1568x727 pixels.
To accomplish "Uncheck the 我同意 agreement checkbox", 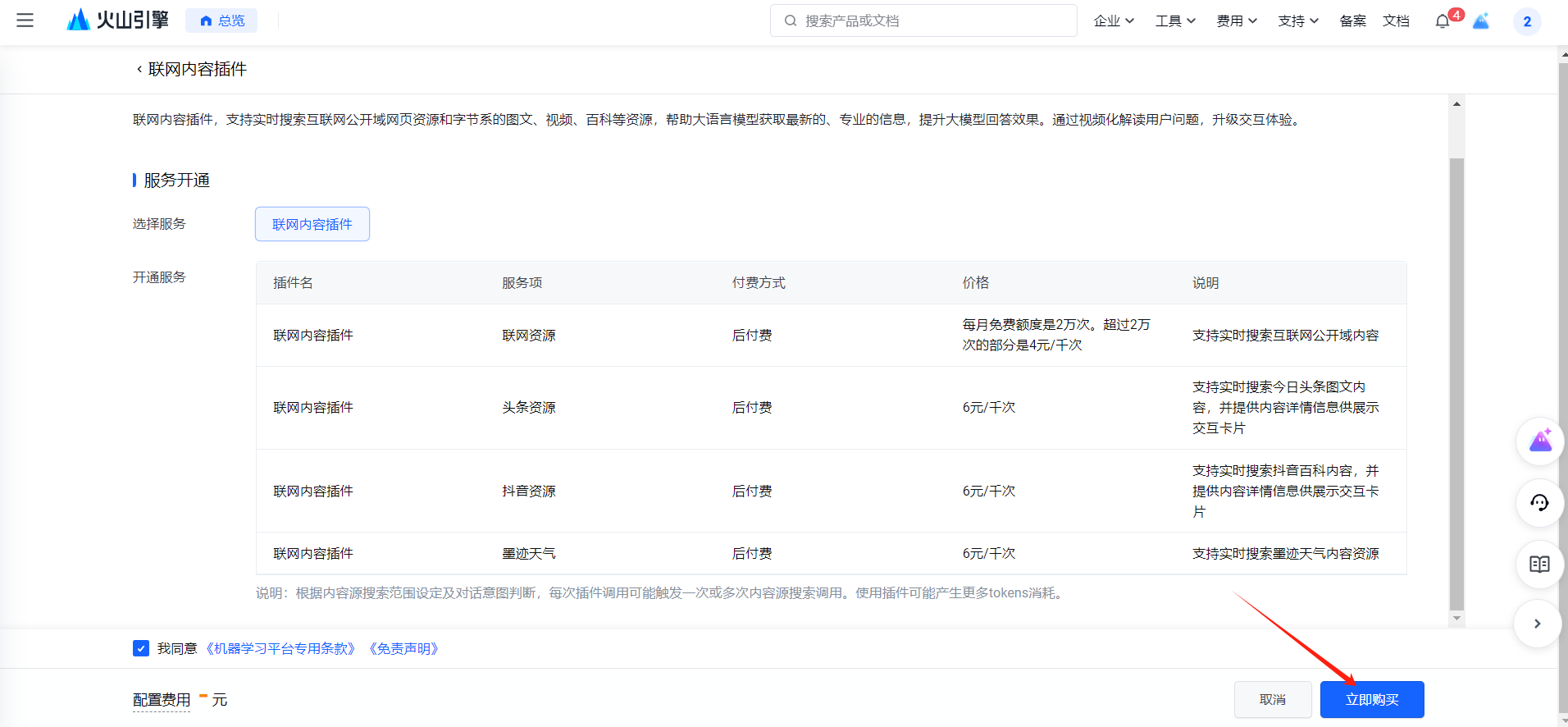I will tap(141, 648).
